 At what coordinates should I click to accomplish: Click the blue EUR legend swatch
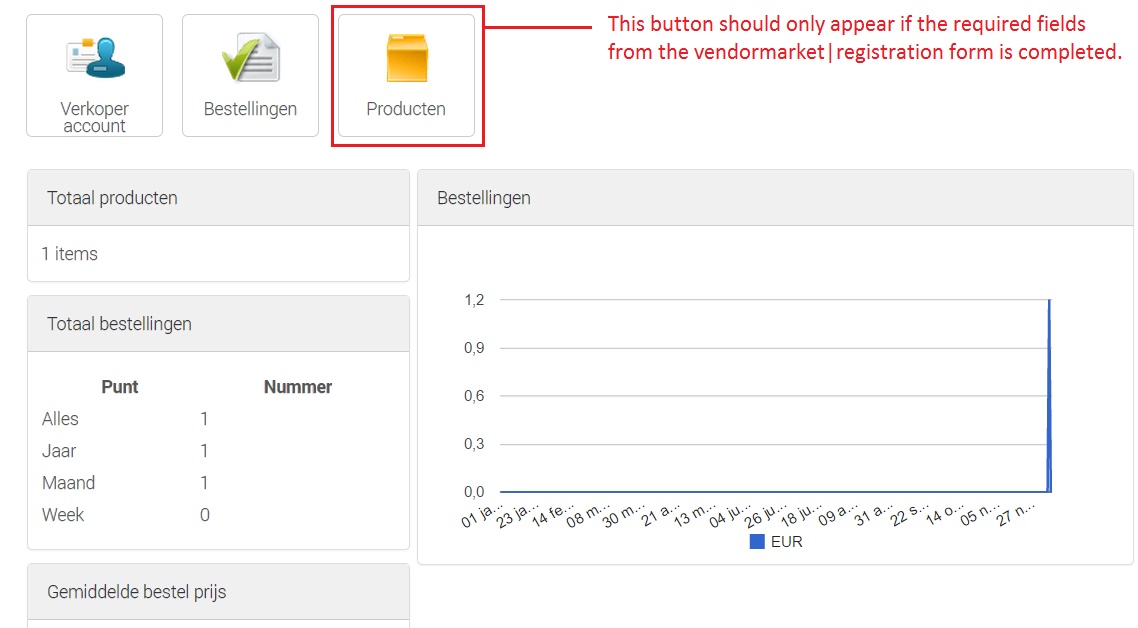pos(757,542)
